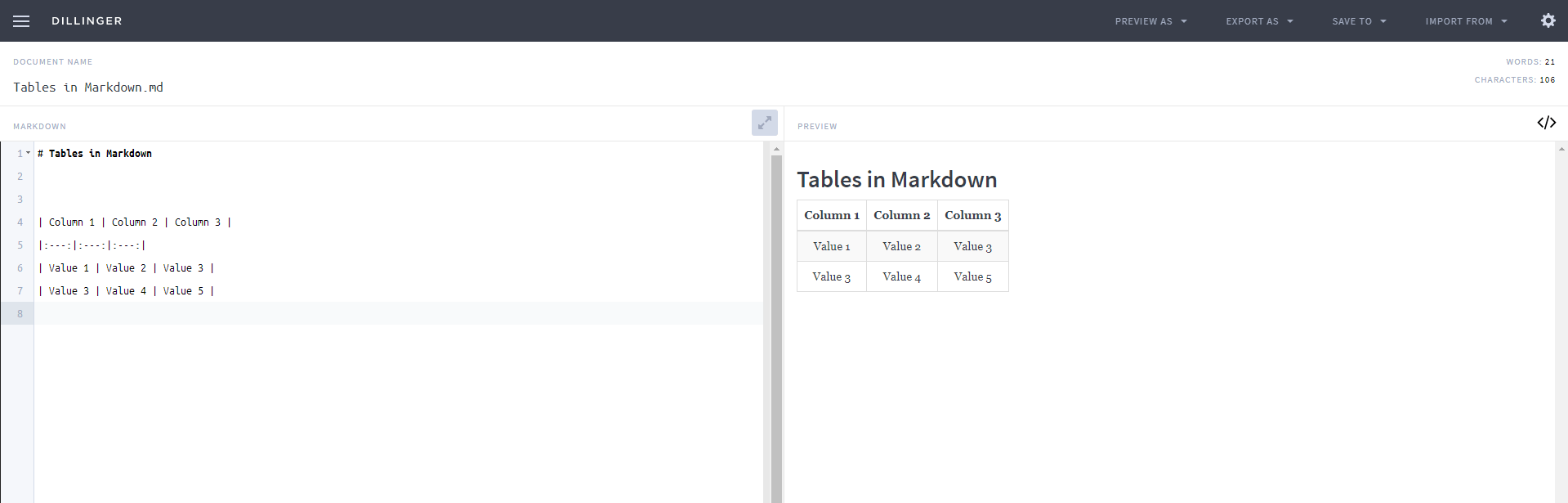This screenshot has height=503, width=1568.
Task: Click the Dillinger logo text
Action: click(x=87, y=21)
